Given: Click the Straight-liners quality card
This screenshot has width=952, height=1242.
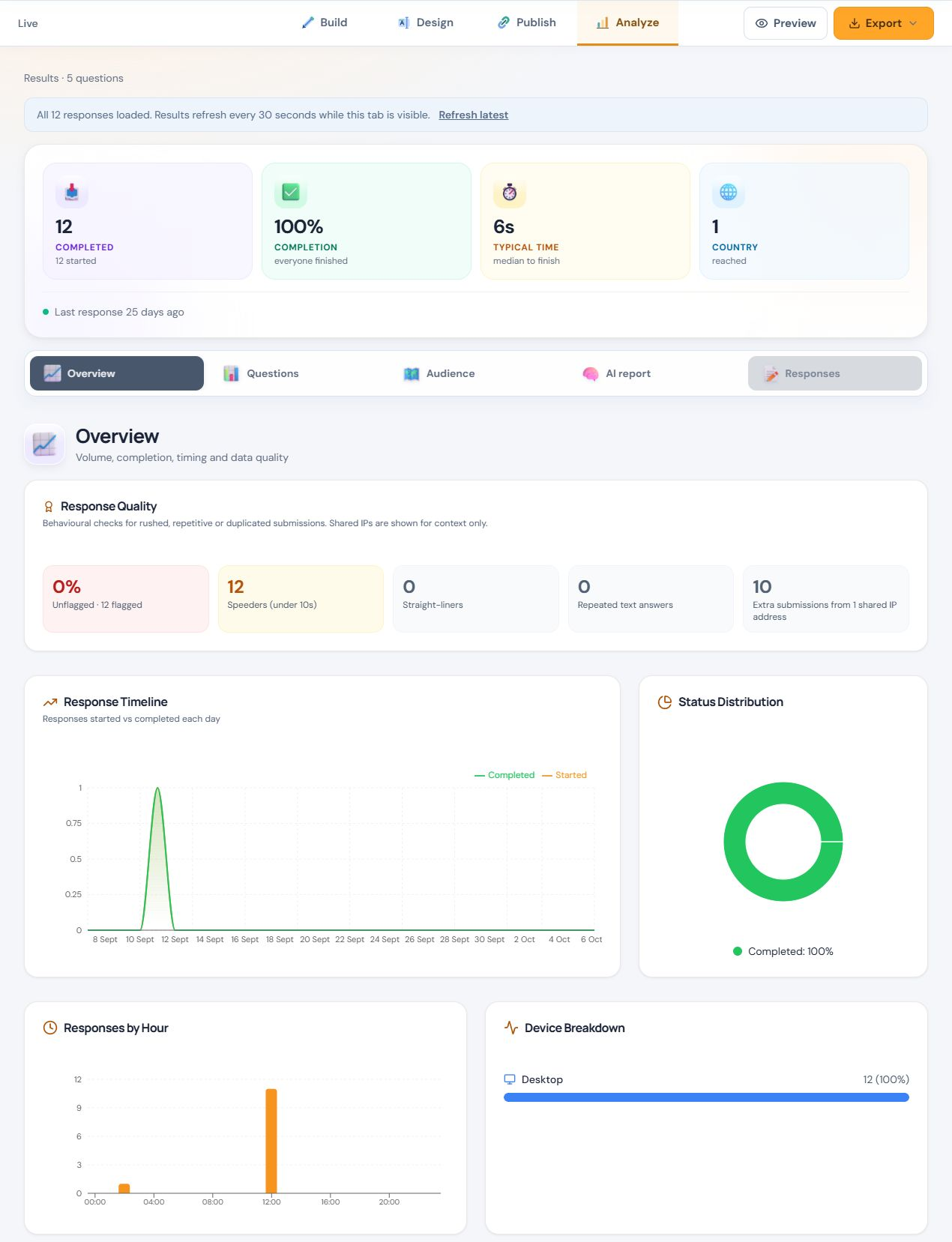Looking at the screenshot, I should 476,599.
